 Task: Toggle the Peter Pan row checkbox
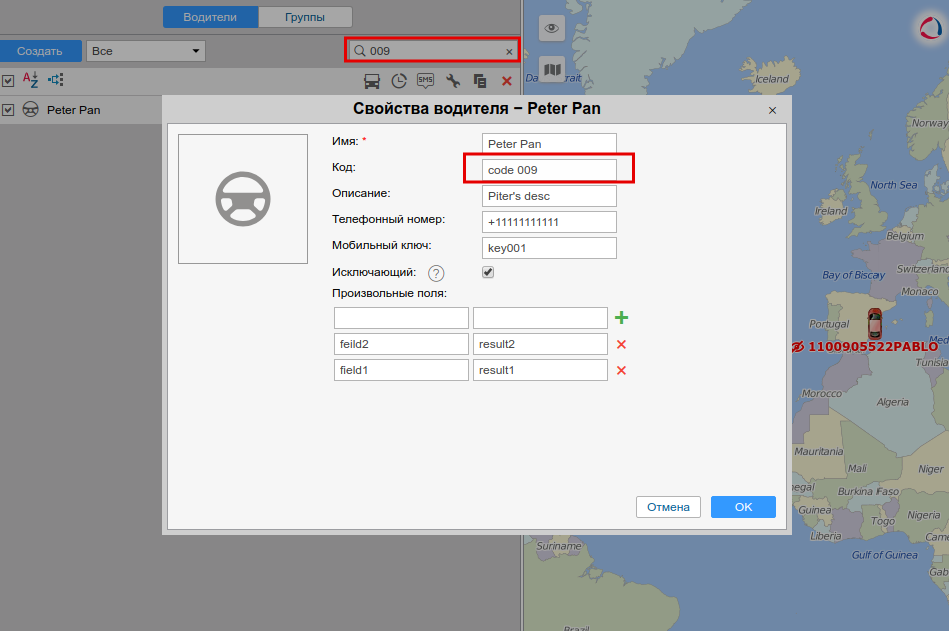(x=8, y=110)
